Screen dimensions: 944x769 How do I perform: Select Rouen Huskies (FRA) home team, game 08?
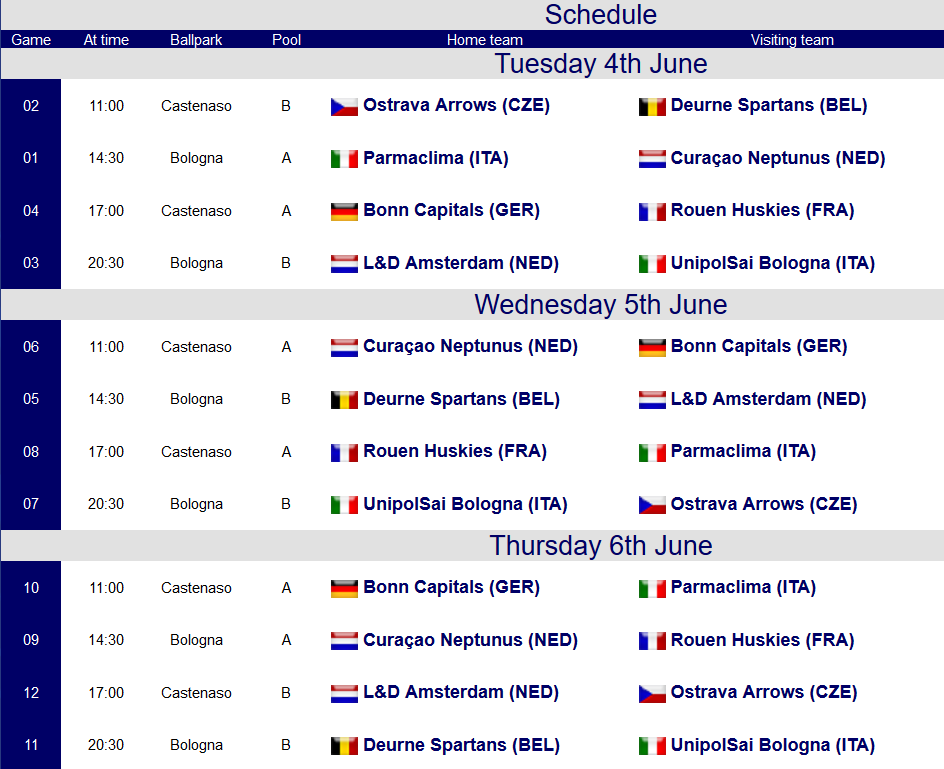point(454,451)
